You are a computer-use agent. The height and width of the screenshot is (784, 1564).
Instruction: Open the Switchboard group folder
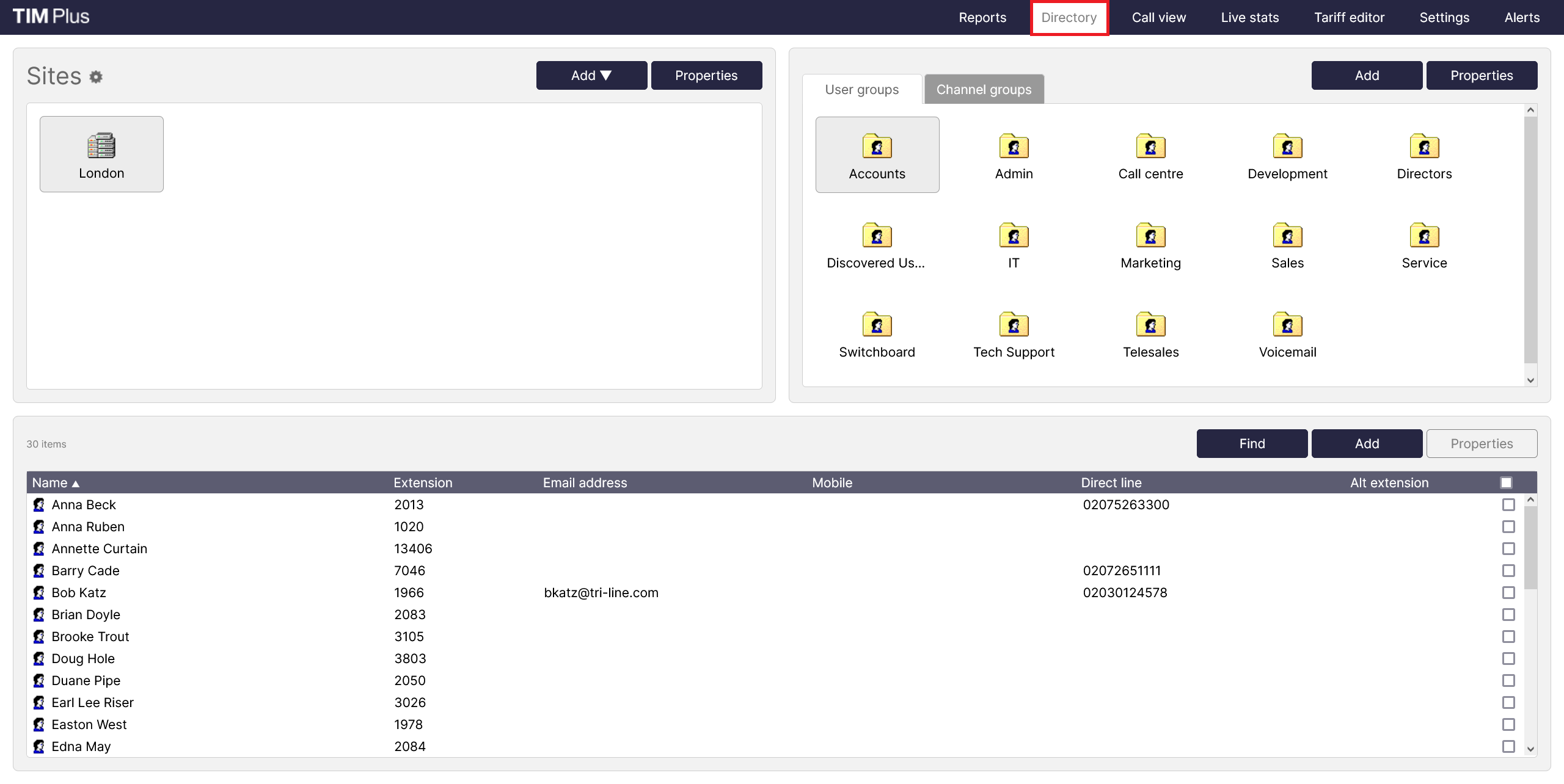point(876,333)
